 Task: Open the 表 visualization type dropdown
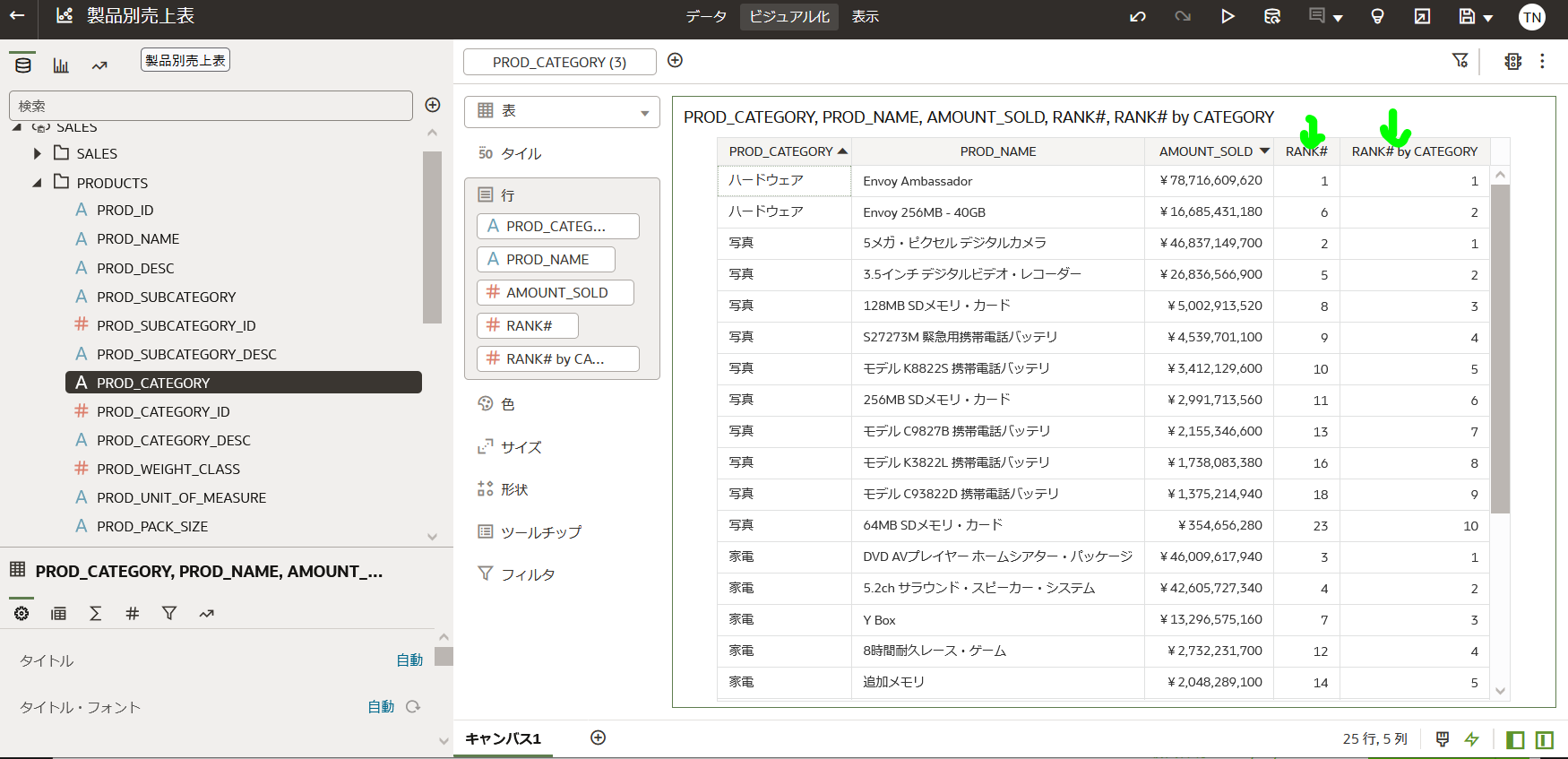pos(562,111)
